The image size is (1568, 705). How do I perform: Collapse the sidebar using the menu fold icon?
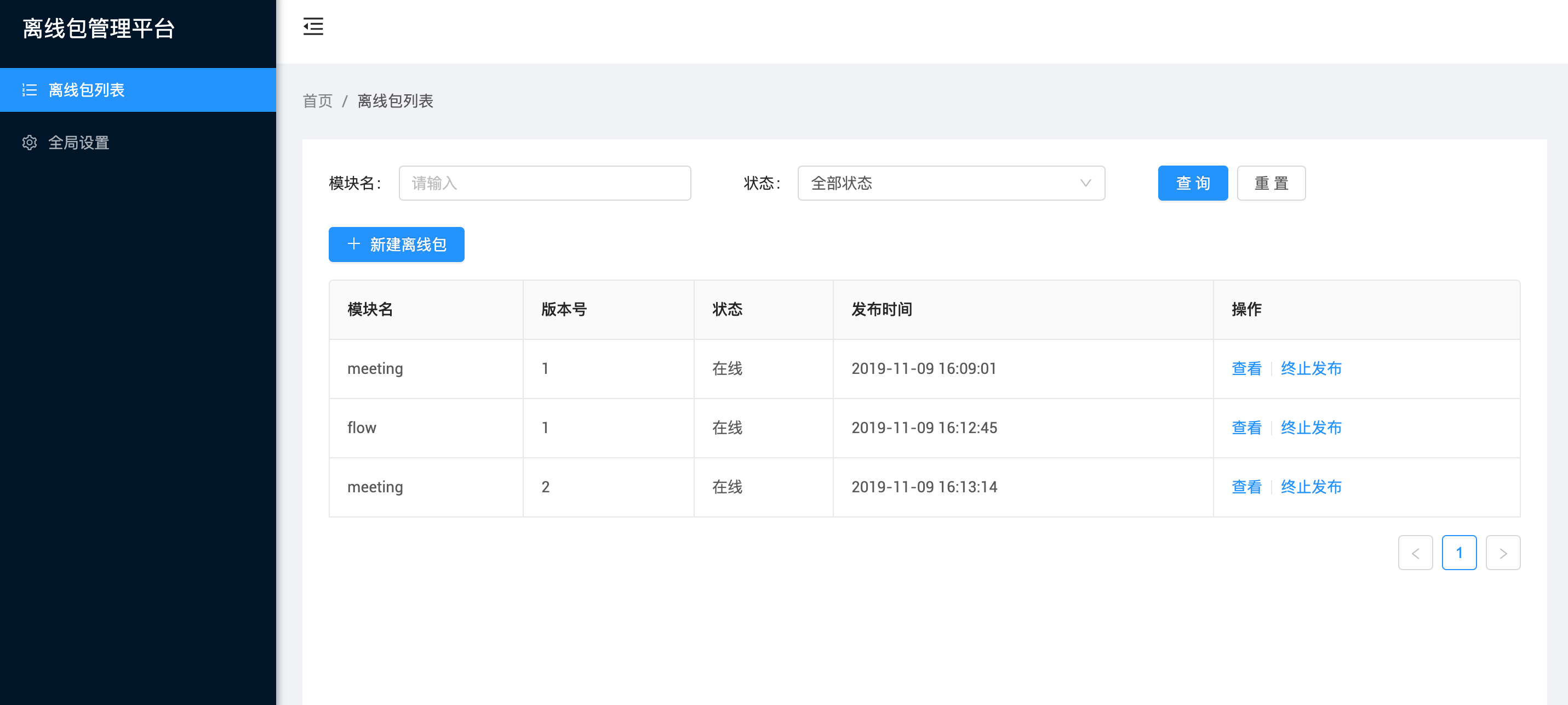pos(313,27)
